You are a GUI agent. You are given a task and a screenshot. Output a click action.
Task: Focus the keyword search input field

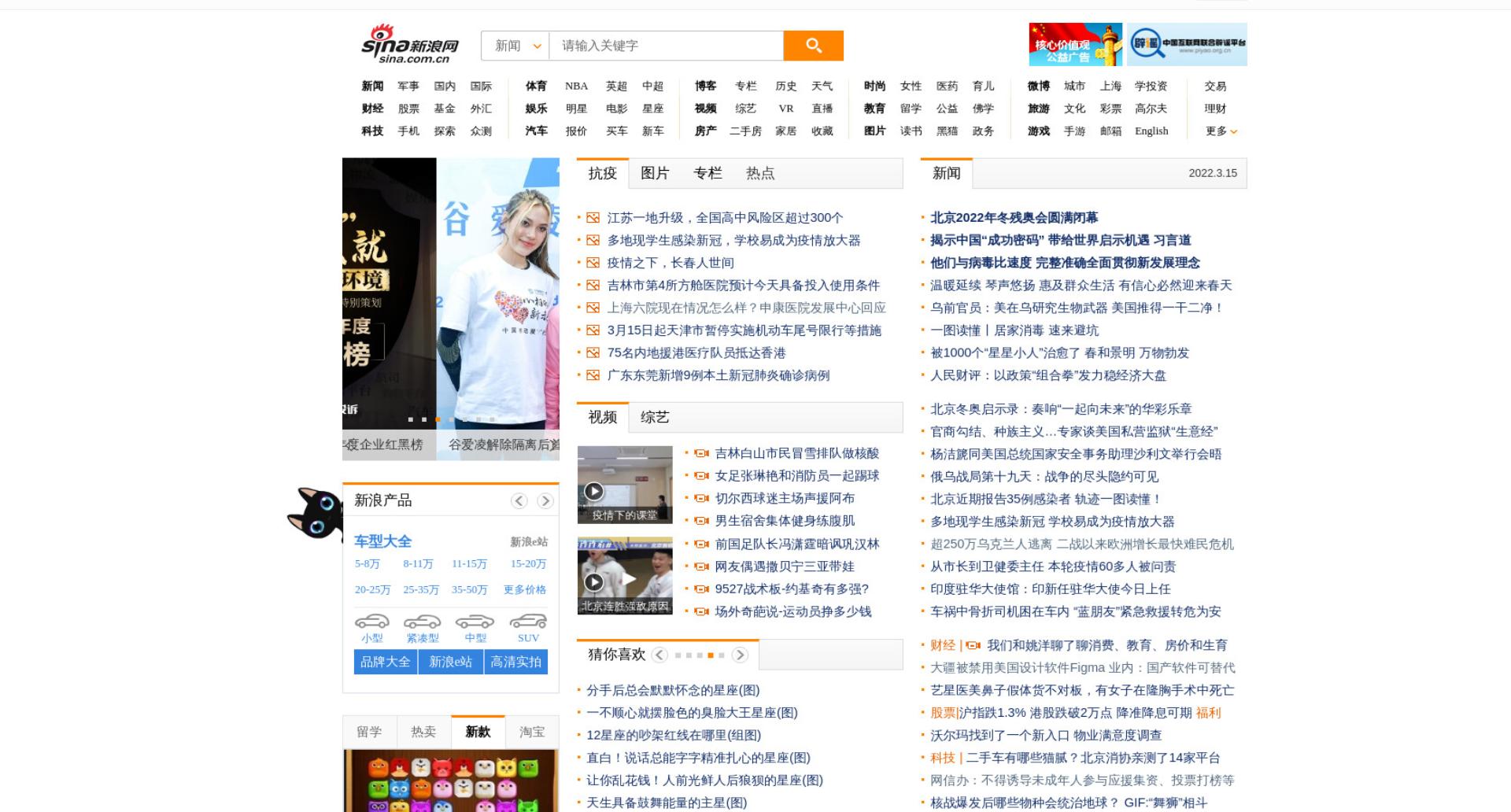point(666,46)
